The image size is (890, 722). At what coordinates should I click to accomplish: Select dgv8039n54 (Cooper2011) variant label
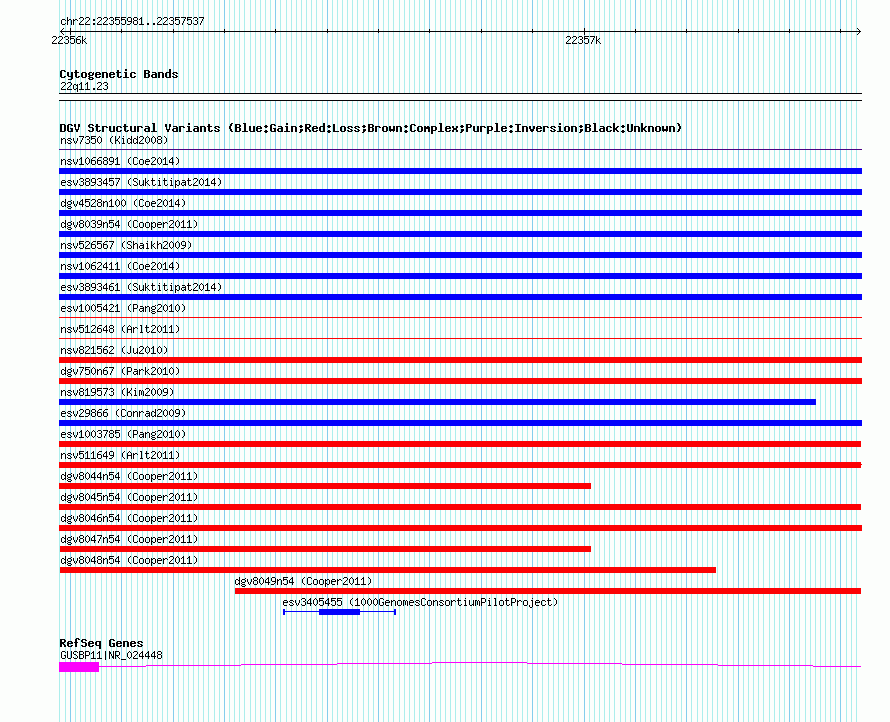pyautogui.click(x=129, y=224)
